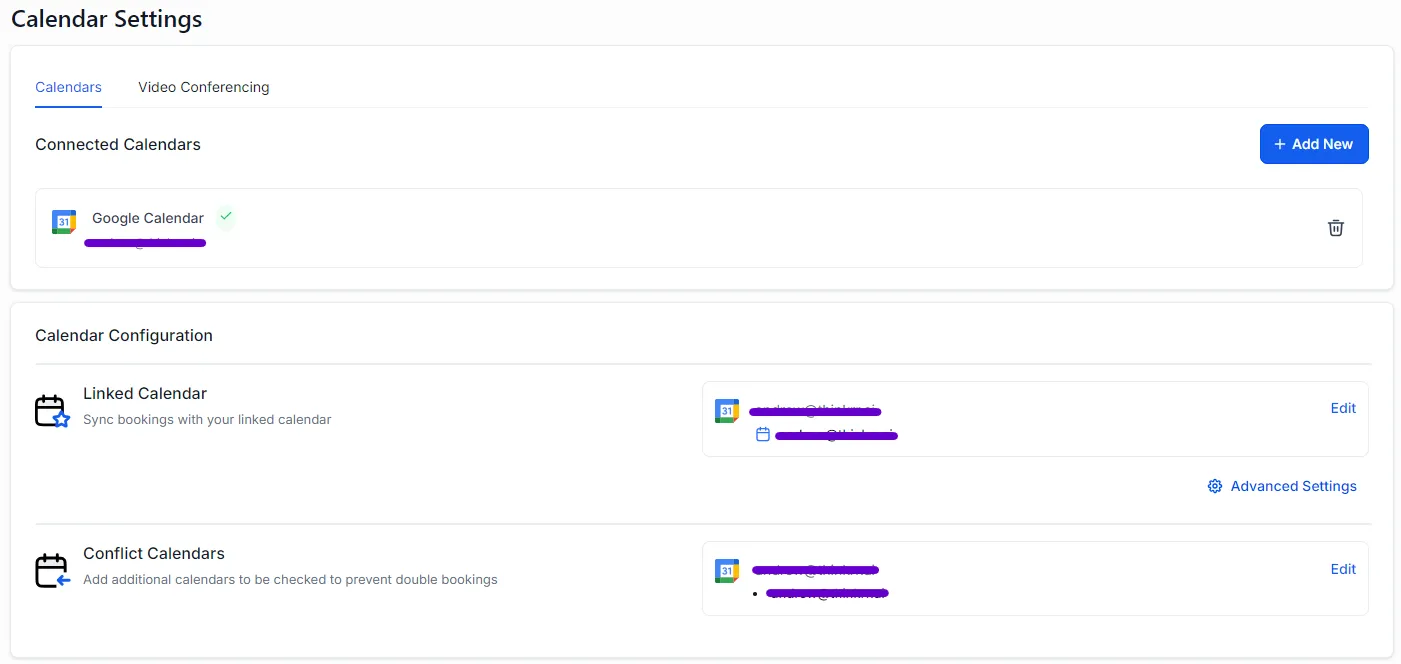Click the conflict calendar email entry

click(827, 593)
